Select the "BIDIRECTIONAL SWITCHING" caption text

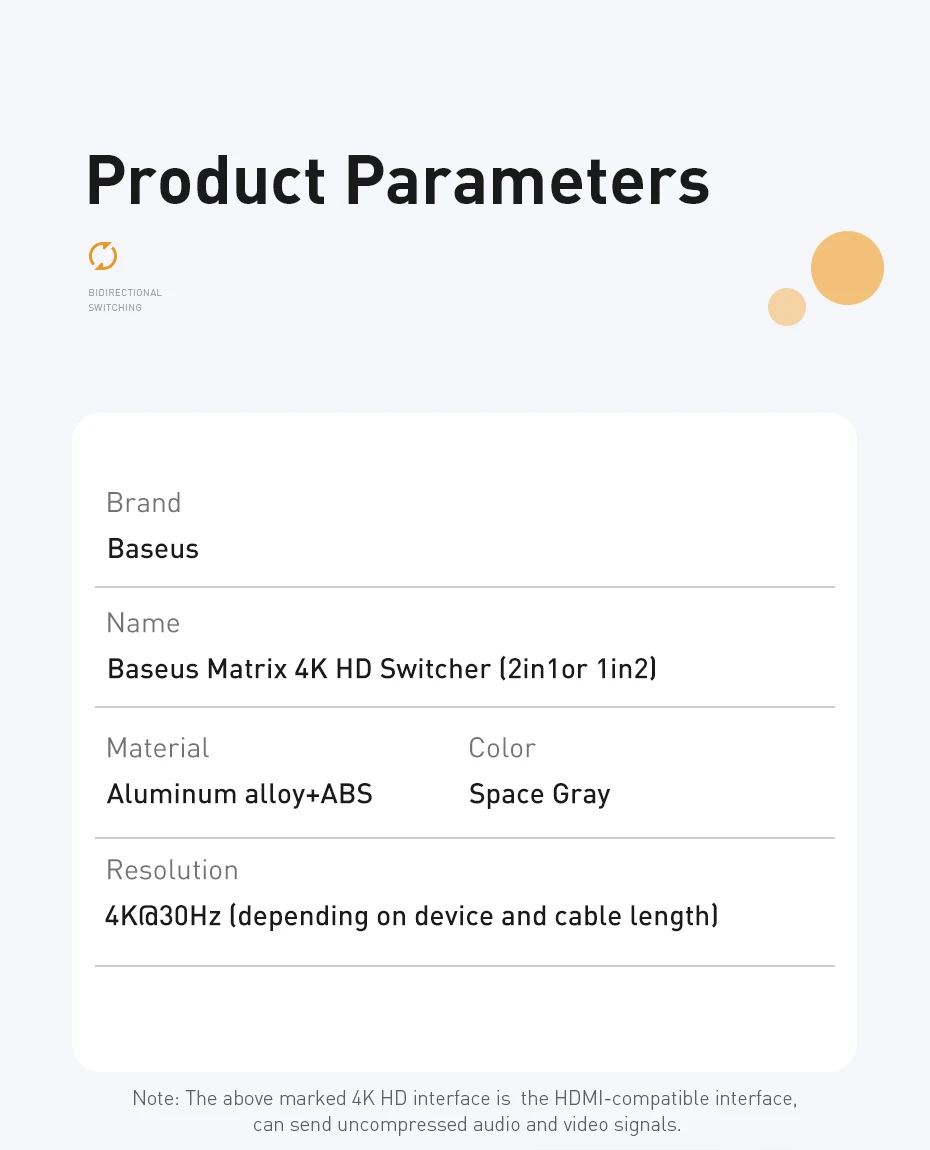(x=124, y=300)
